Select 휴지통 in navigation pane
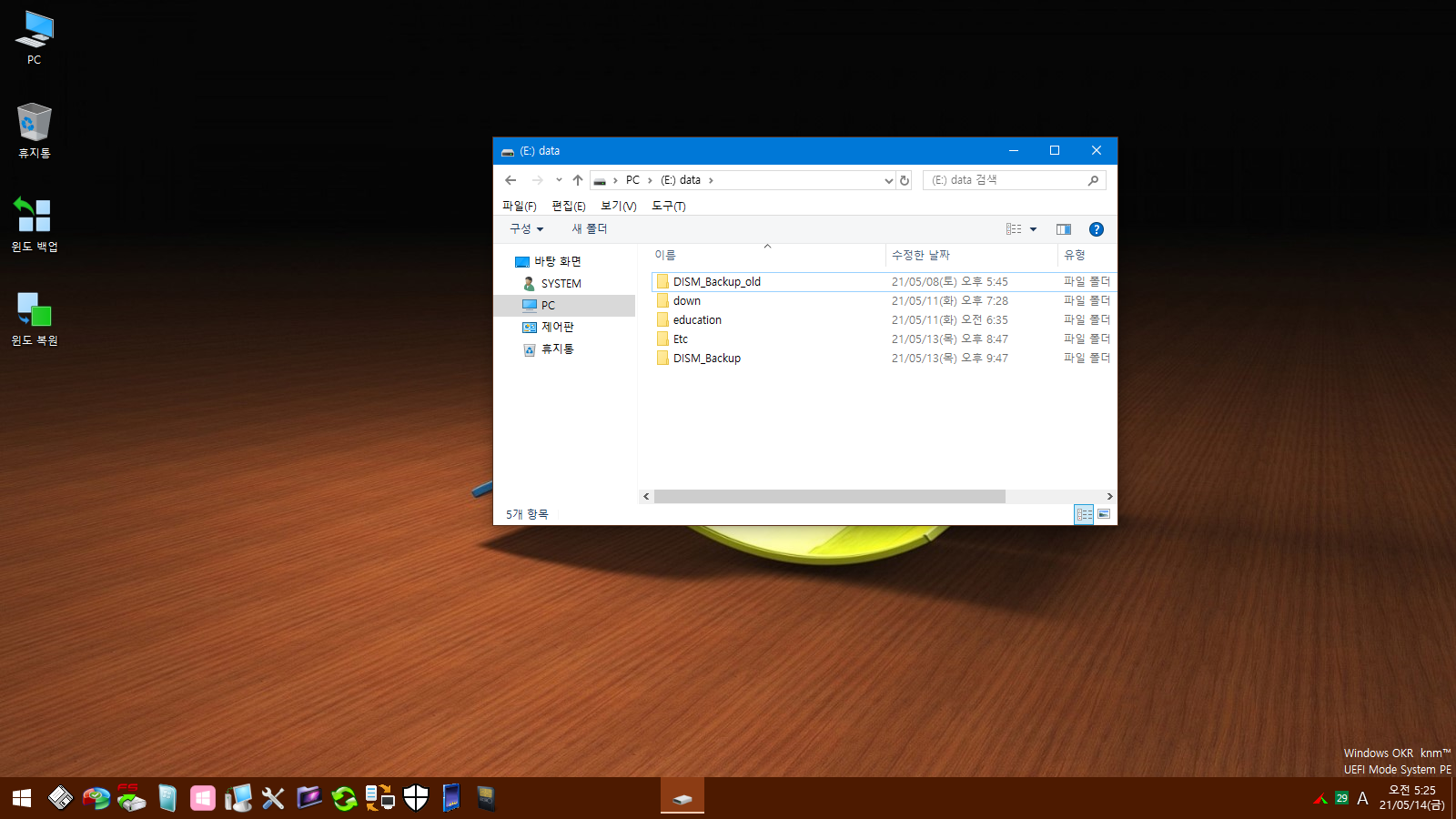1456x819 pixels. (x=548, y=349)
